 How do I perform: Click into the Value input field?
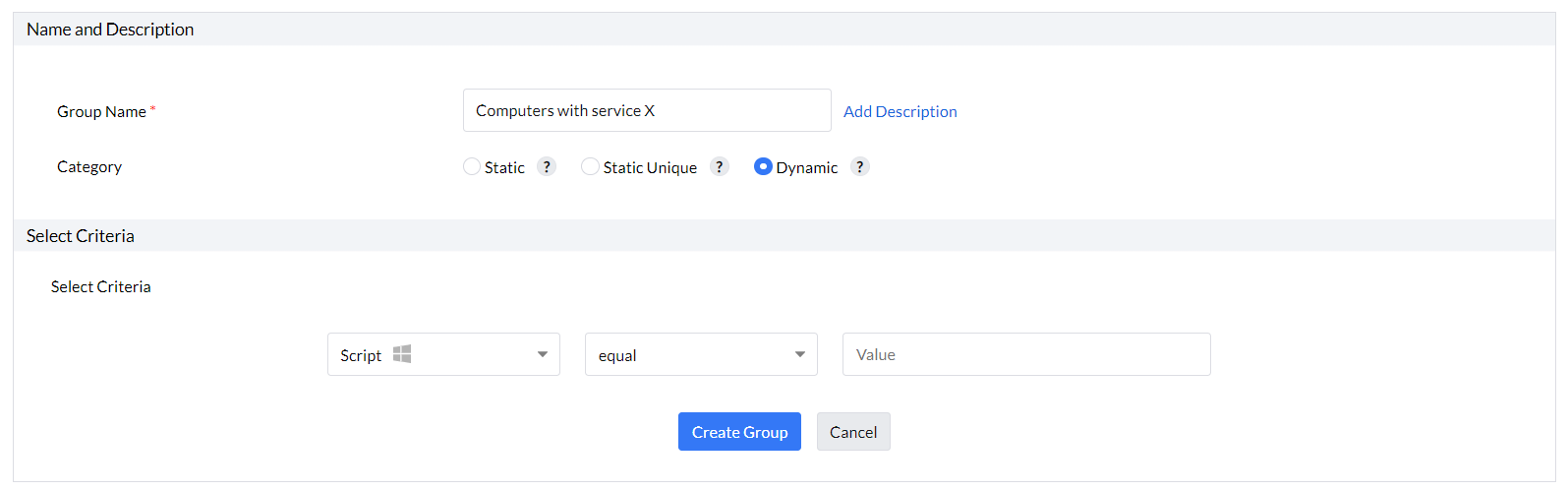point(1026,354)
